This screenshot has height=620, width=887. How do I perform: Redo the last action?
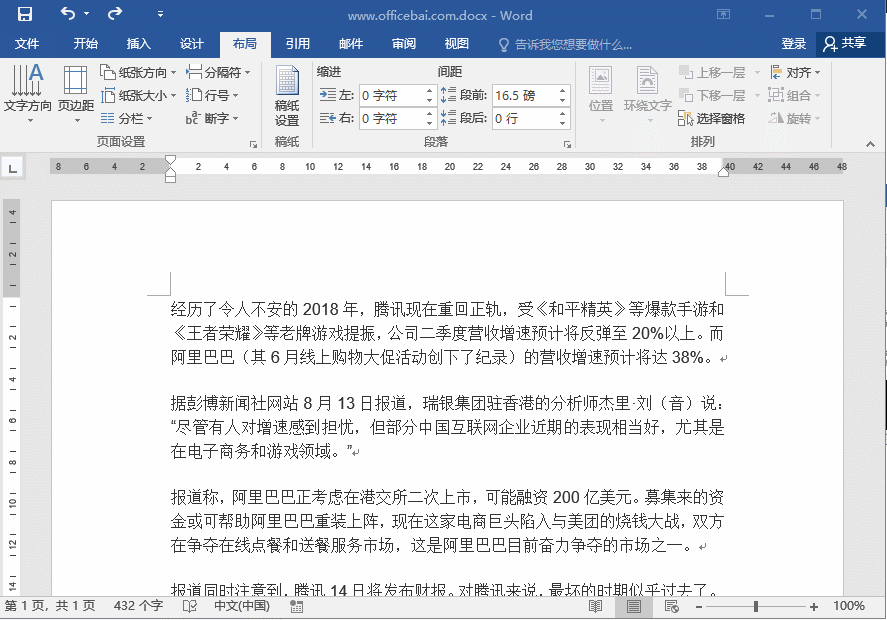point(115,14)
